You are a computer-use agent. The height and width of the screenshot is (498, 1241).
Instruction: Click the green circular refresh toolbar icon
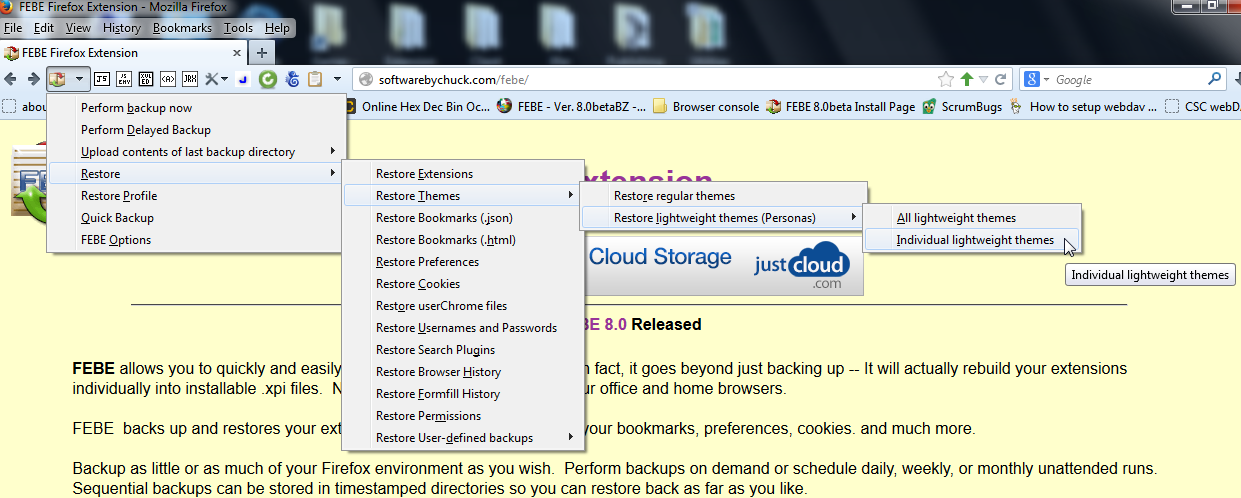(x=268, y=79)
